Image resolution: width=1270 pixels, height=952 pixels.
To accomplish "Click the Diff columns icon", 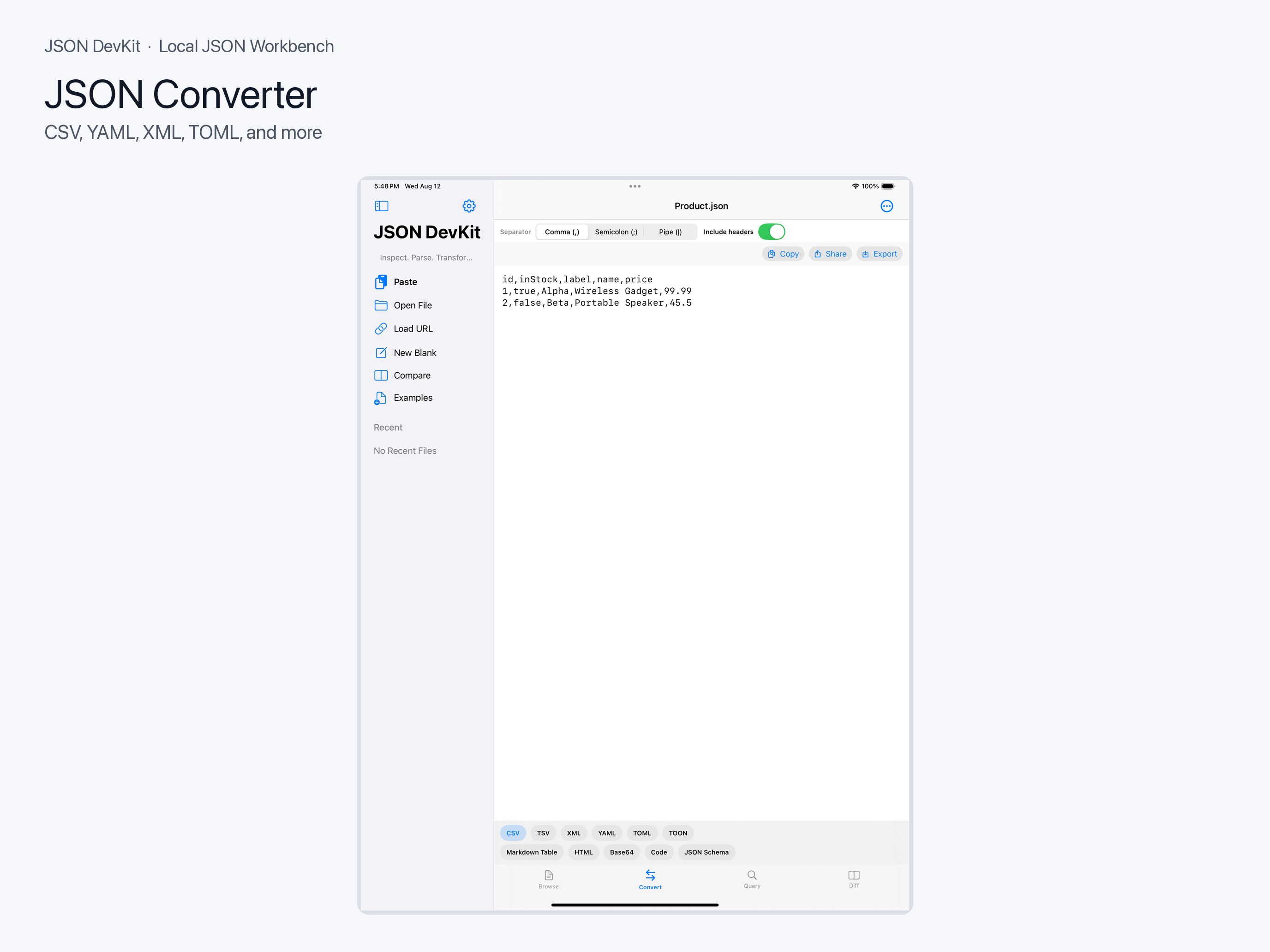I will [854, 875].
